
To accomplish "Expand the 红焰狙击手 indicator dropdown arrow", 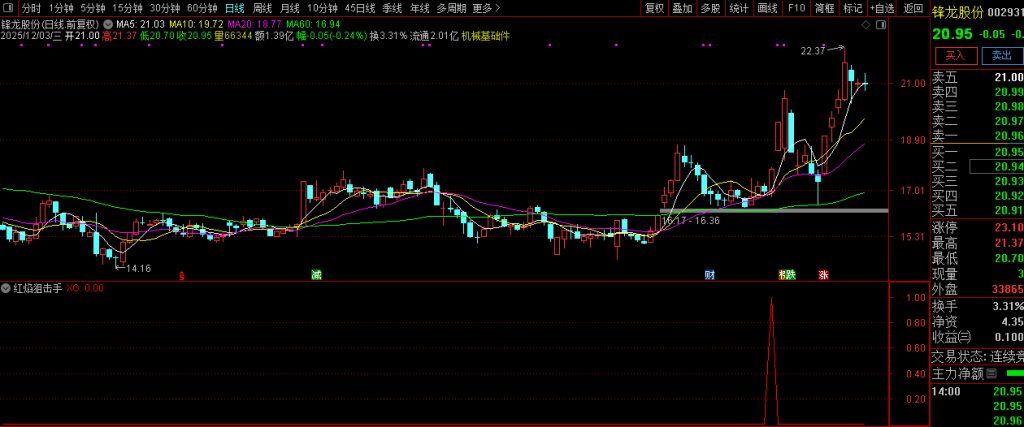I will tap(5, 287).
